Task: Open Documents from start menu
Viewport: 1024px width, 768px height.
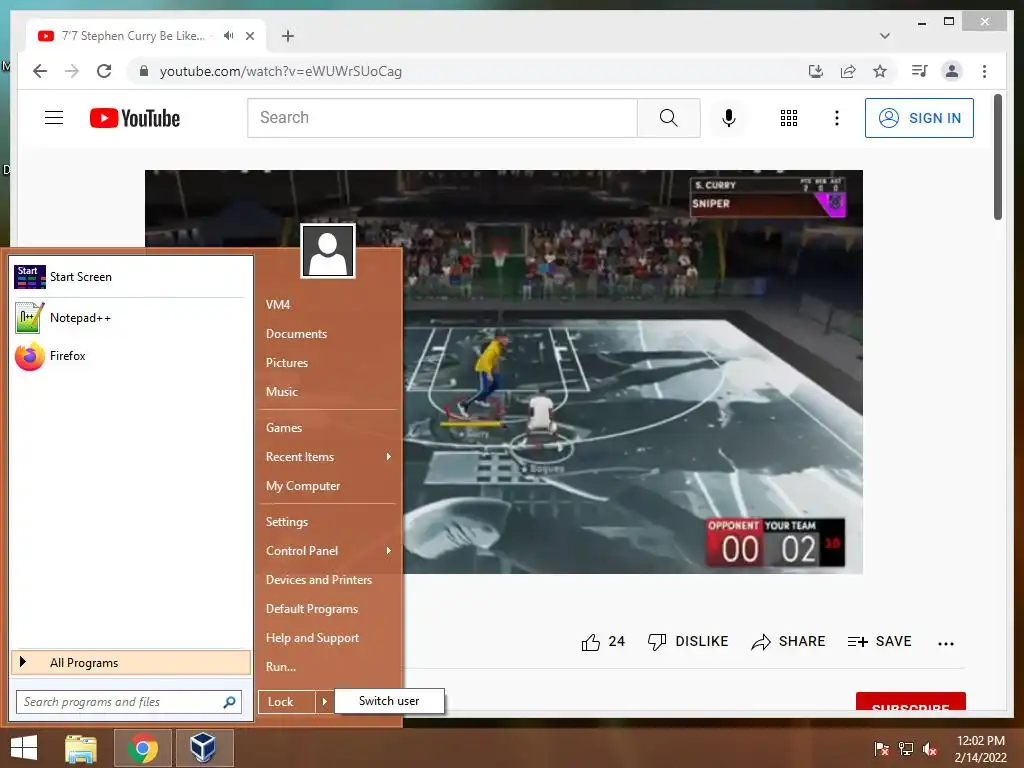Action: (x=296, y=334)
